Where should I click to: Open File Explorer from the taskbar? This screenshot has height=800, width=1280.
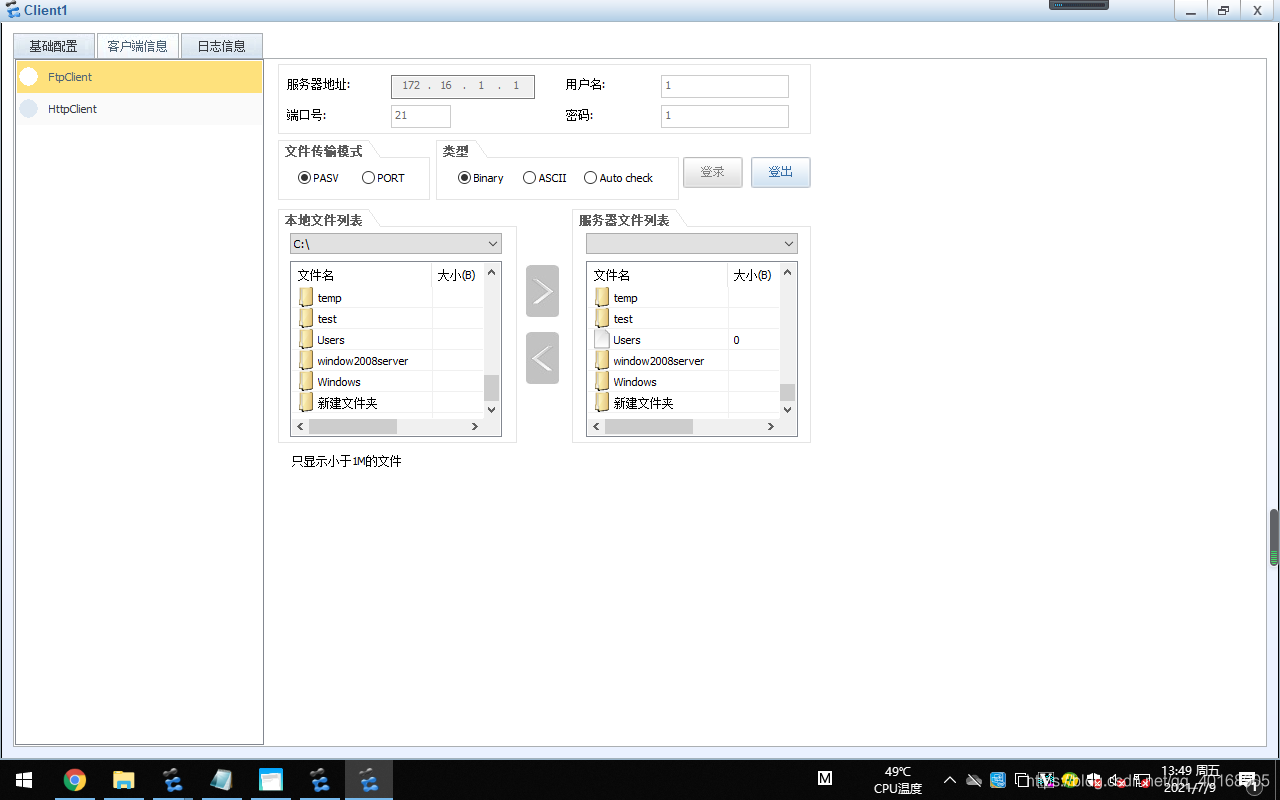click(x=124, y=780)
